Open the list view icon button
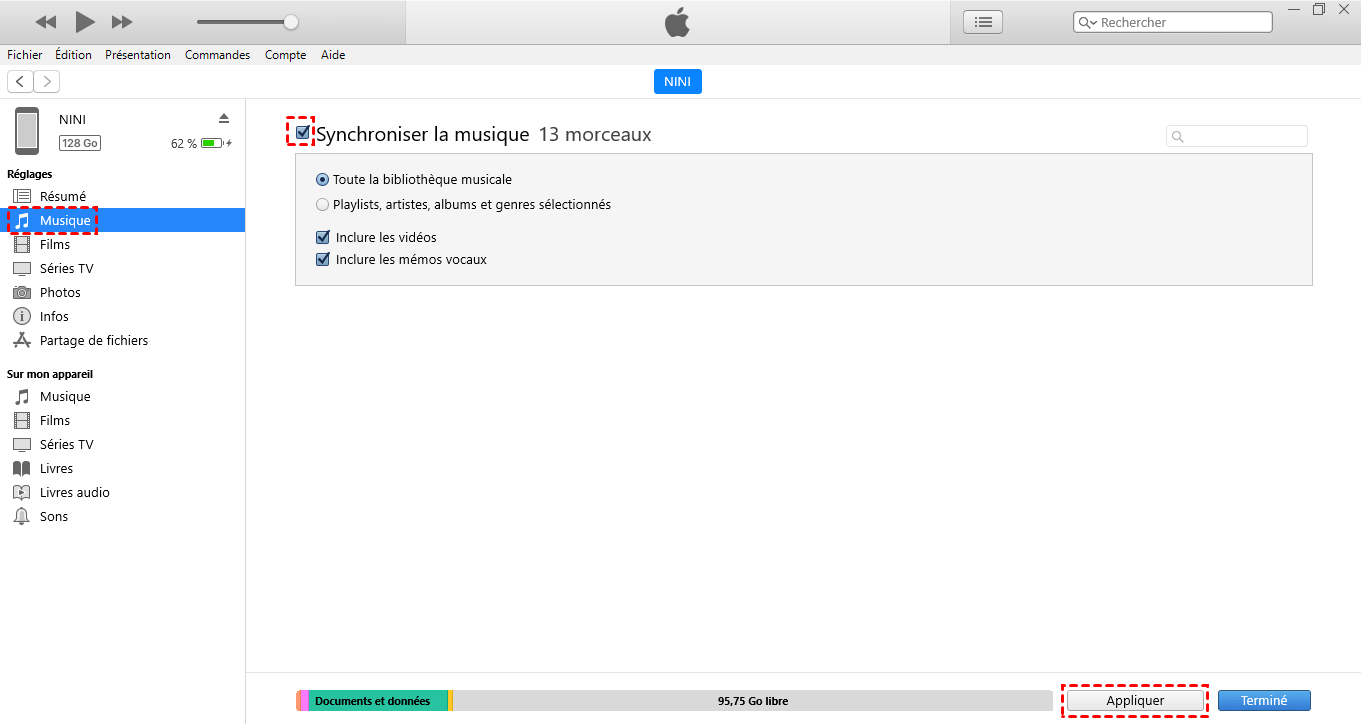1361x724 pixels. pyautogui.click(x=983, y=22)
